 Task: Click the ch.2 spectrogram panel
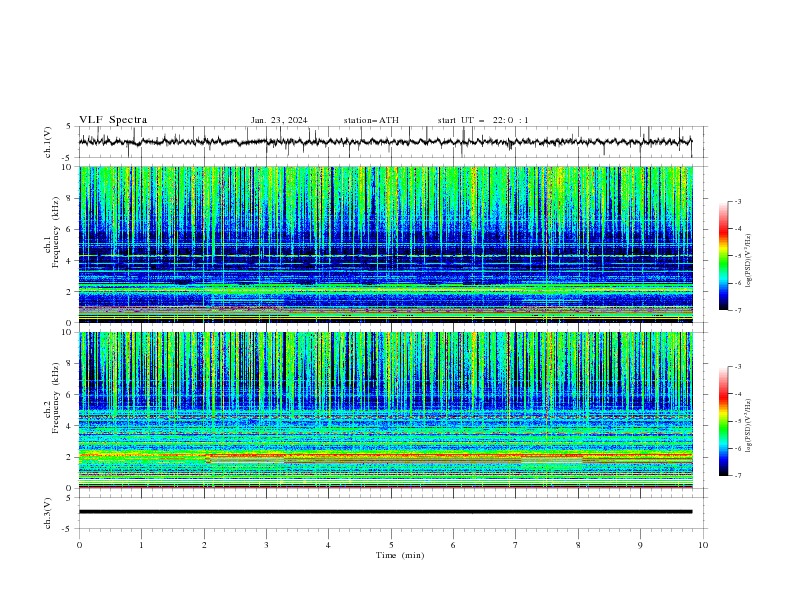385,410
